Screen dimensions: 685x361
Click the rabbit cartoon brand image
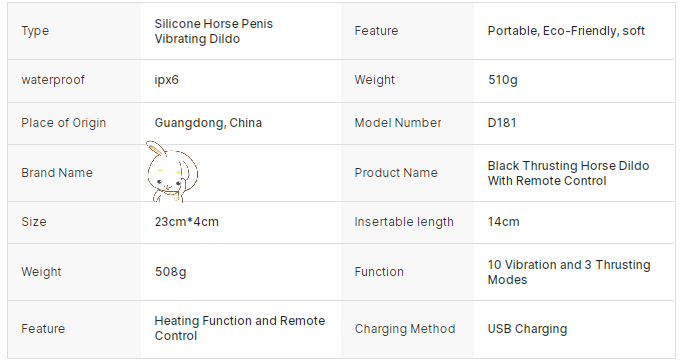(172, 171)
